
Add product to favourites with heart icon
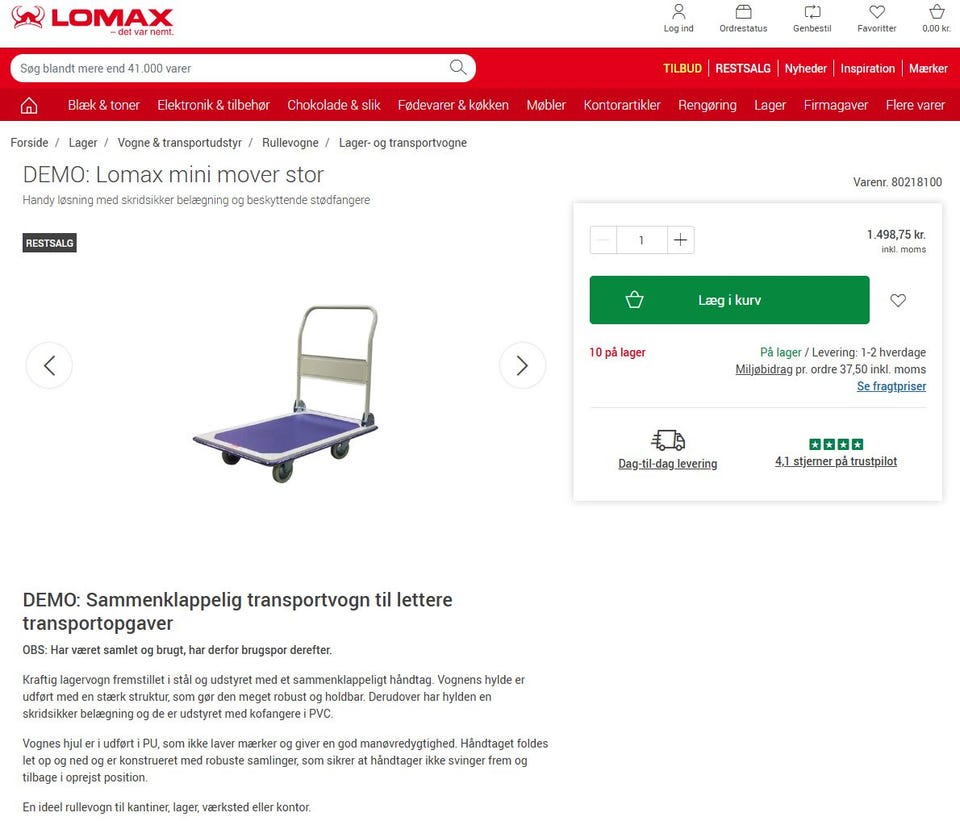898,300
